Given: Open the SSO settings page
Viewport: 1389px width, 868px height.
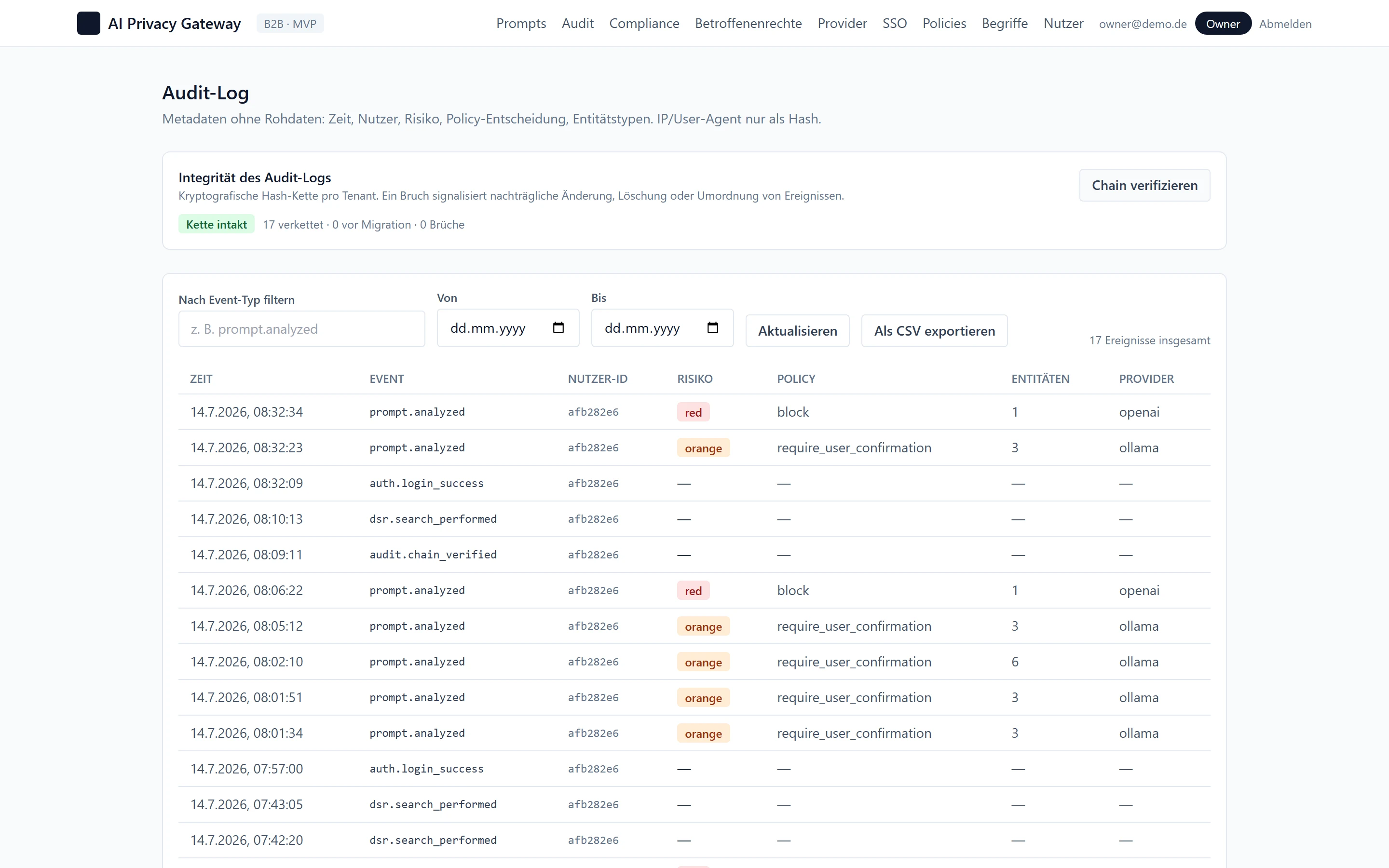Looking at the screenshot, I should pyautogui.click(x=894, y=24).
